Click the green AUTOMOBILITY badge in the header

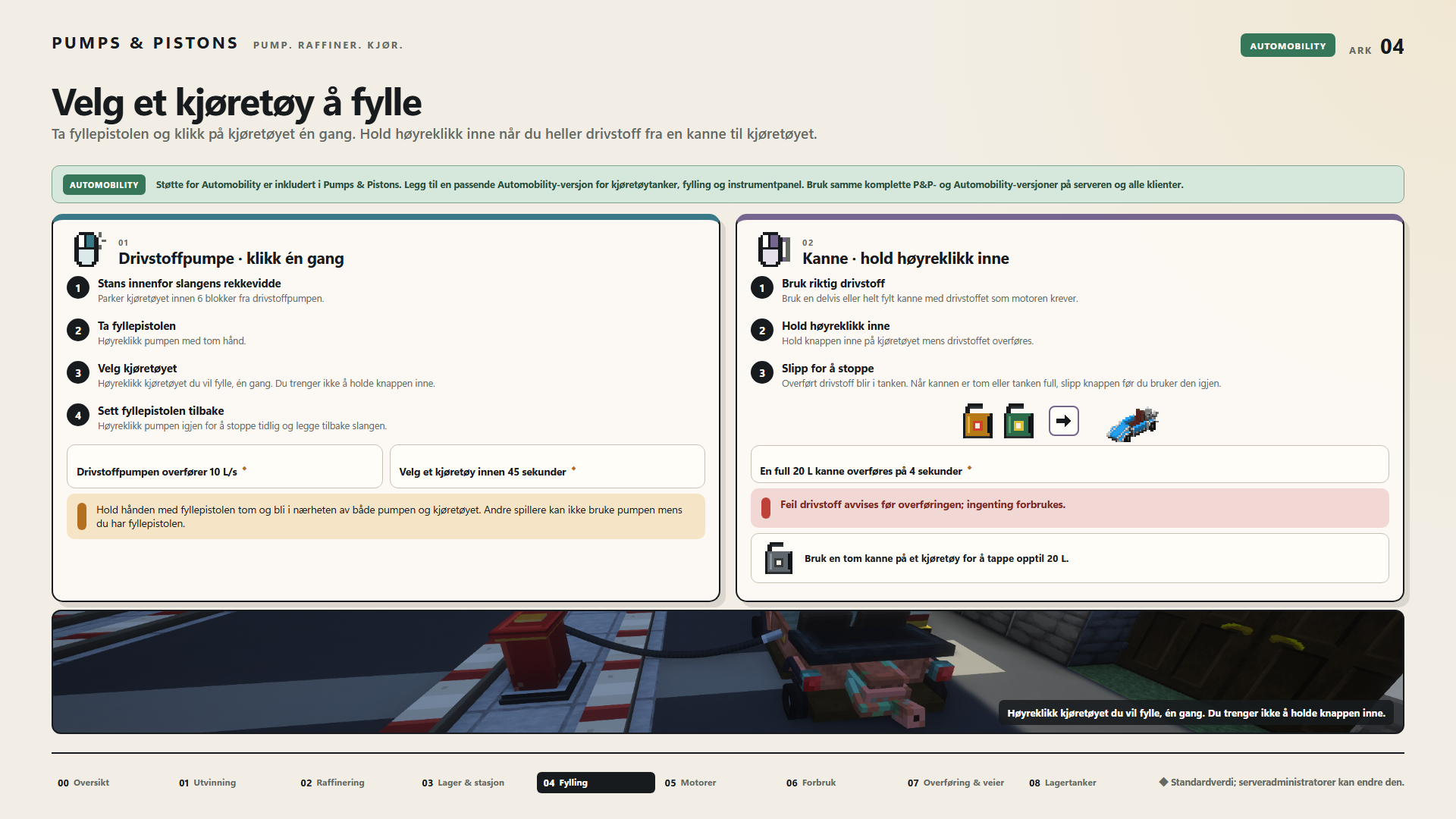coord(1288,45)
